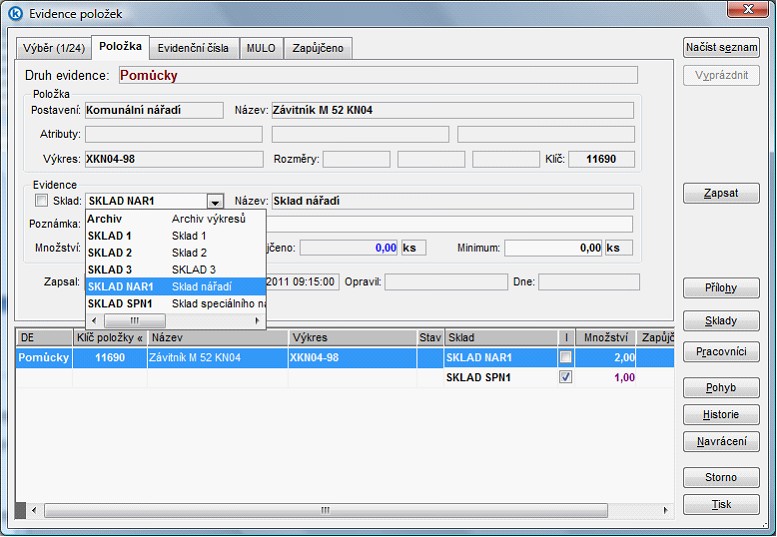Image resolution: width=777 pixels, height=537 pixels.
Task: Click the Opravil field
Action: coord(446,282)
